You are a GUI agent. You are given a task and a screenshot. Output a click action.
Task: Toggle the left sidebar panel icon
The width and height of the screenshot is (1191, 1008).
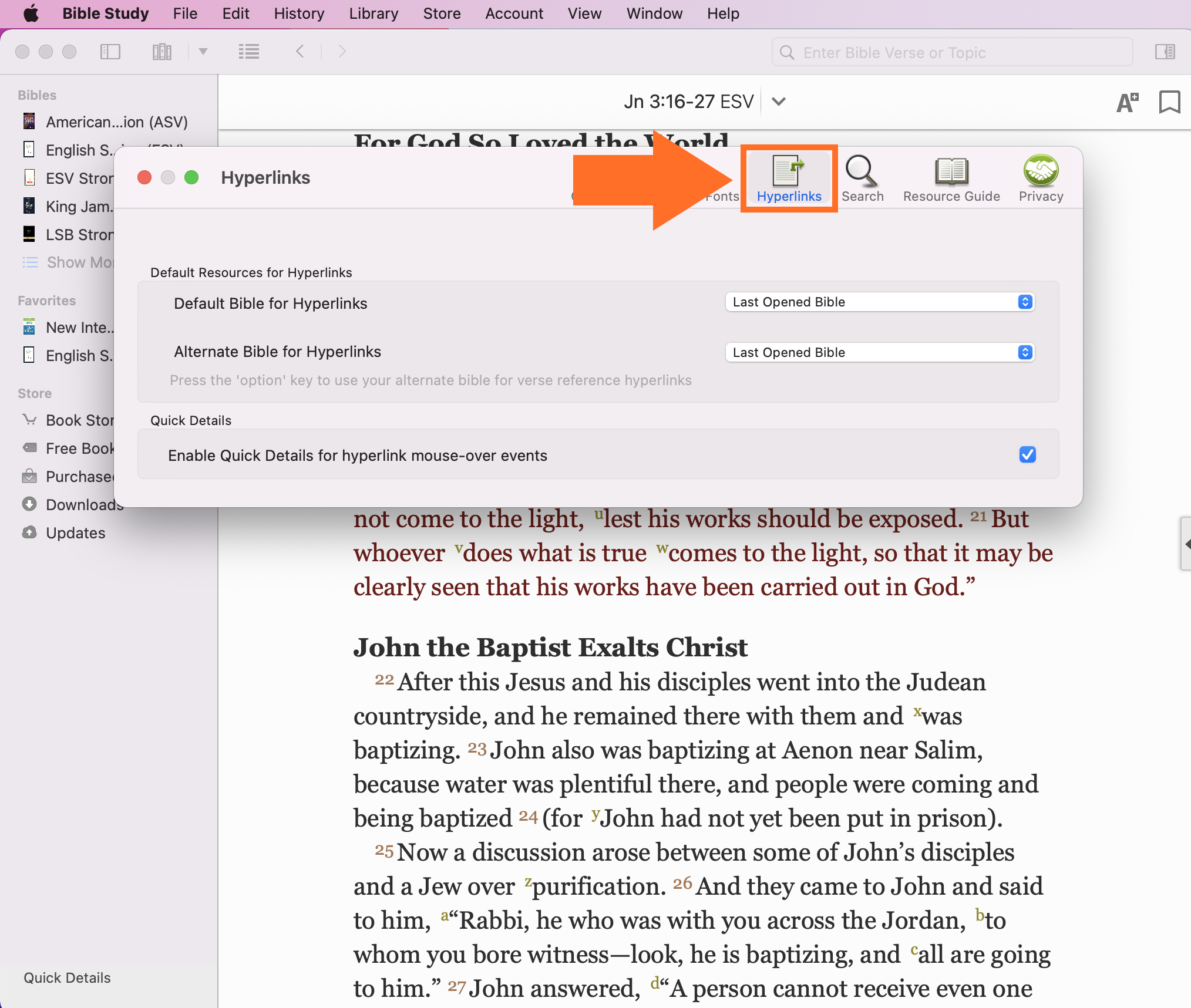(x=110, y=52)
